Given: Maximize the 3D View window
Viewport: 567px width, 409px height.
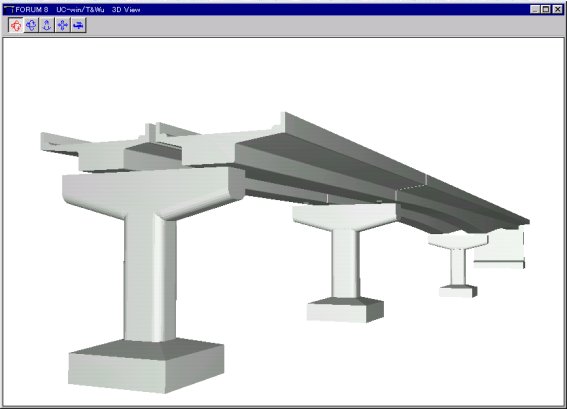Looking at the screenshot, I should click(546, 10).
